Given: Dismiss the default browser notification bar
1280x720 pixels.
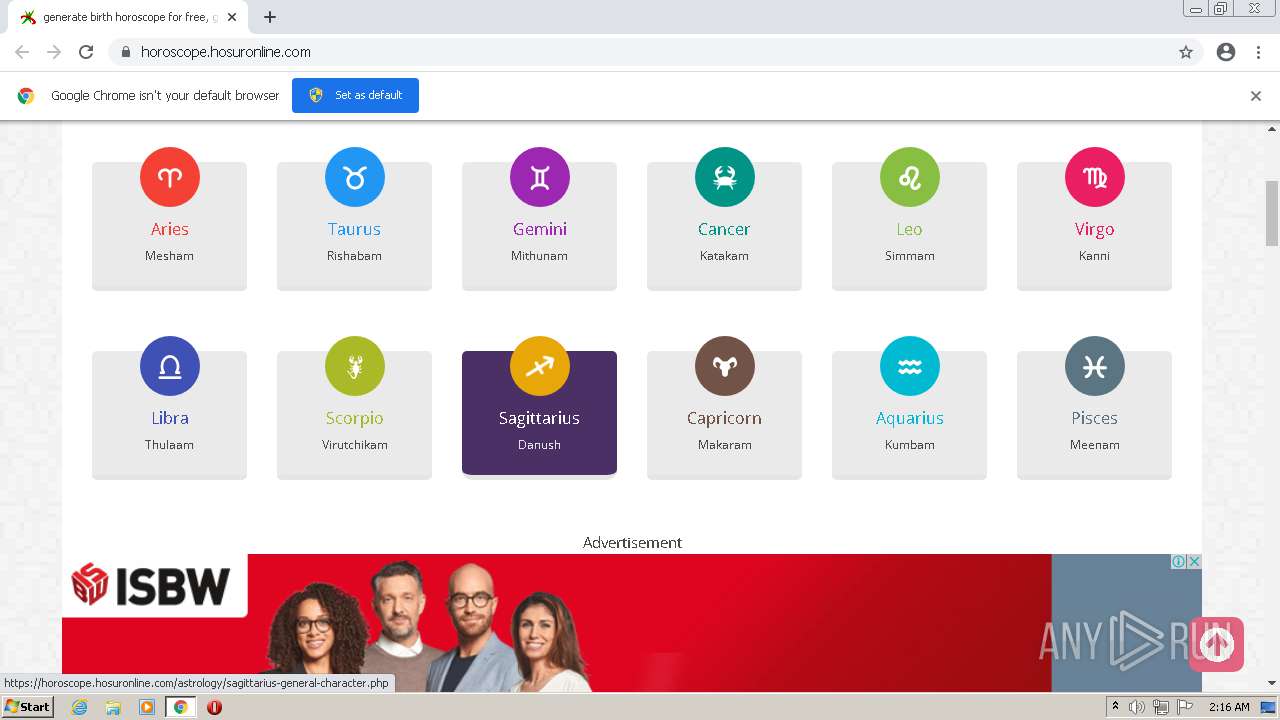Looking at the screenshot, I should pyautogui.click(x=1256, y=96).
